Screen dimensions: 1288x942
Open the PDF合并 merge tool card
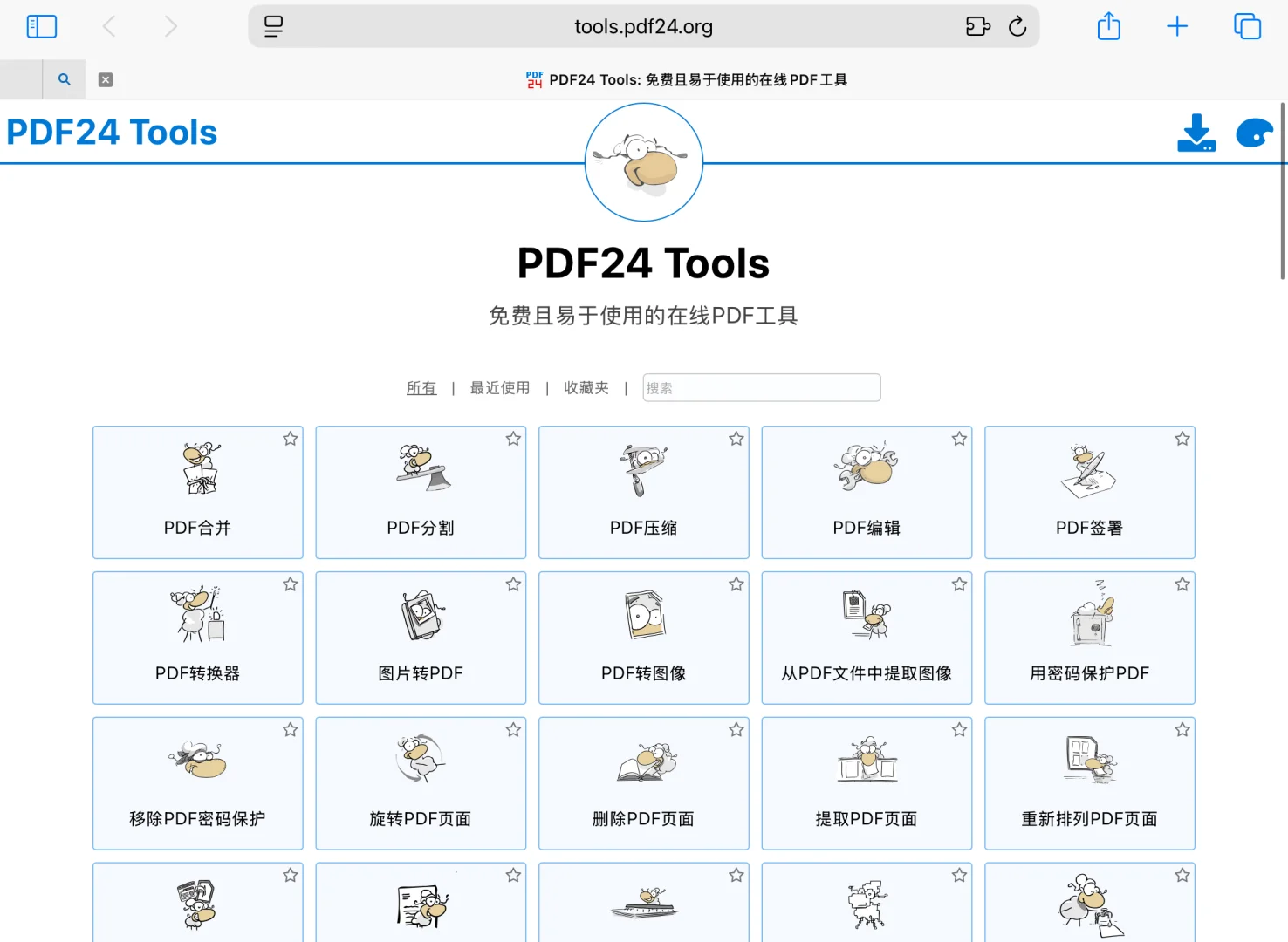pos(198,492)
